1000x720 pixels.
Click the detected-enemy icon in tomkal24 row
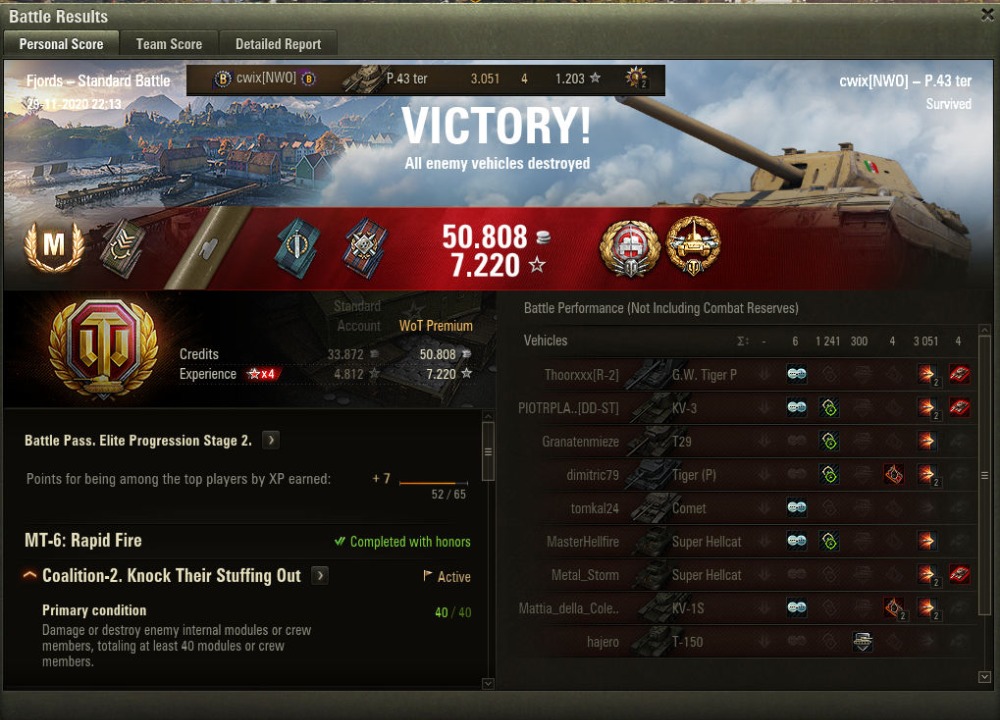797,508
